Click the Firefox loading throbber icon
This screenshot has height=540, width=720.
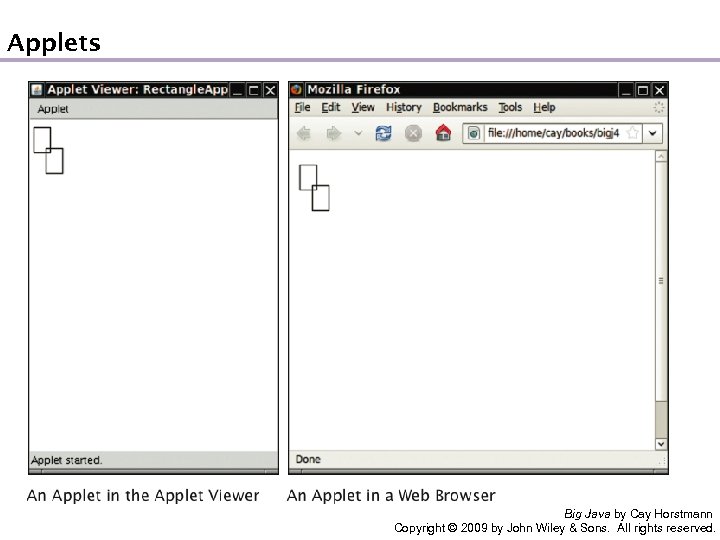click(658, 107)
